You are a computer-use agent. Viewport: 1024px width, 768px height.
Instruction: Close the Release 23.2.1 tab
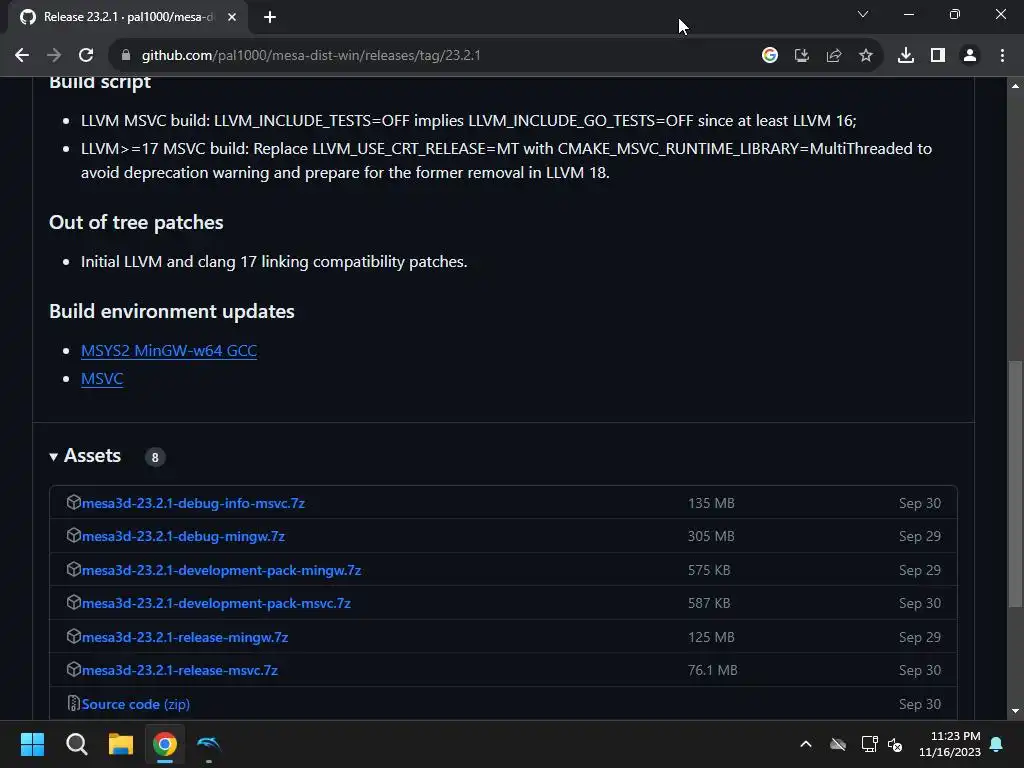(232, 17)
